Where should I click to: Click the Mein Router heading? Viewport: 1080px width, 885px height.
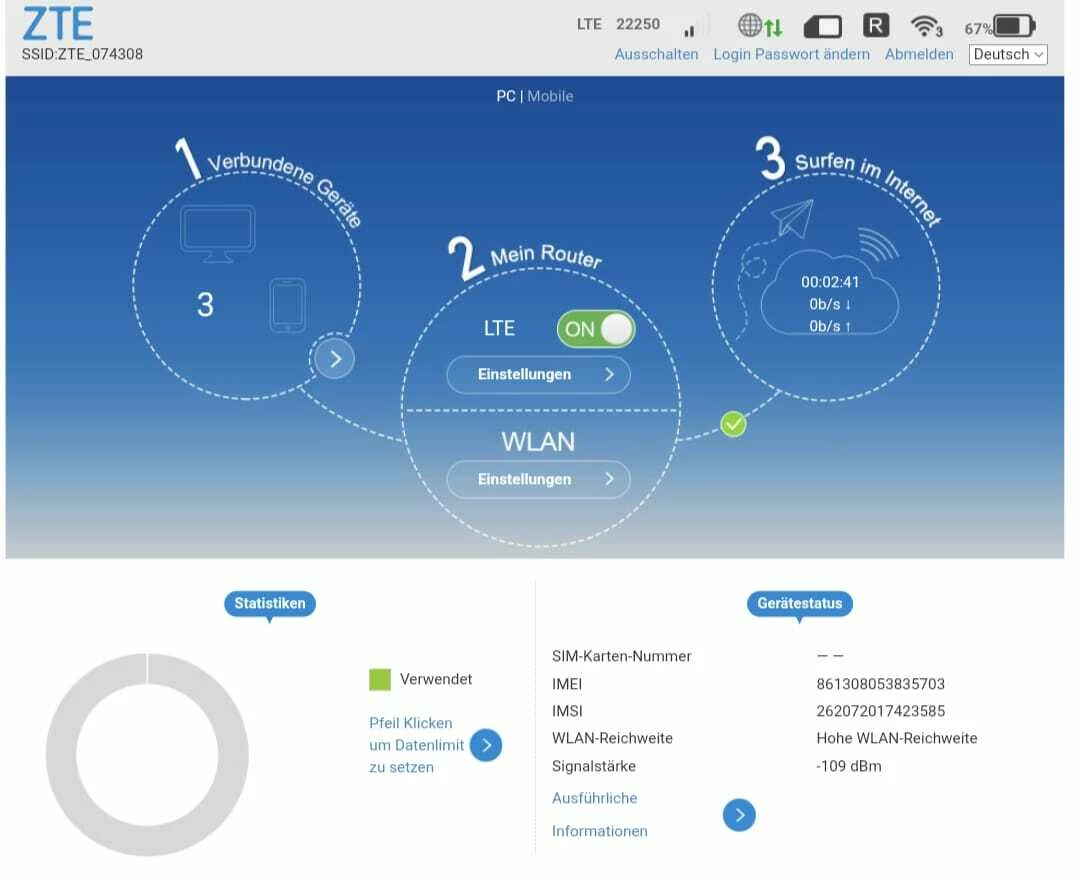tap(546, 256)
